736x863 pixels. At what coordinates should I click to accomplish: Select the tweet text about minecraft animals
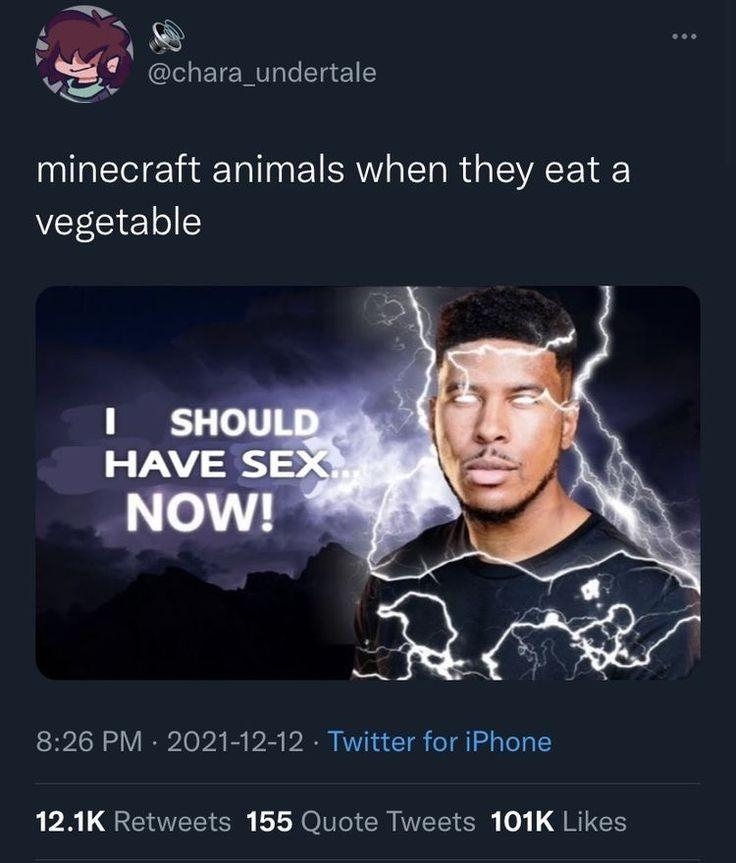click(x=332, y=195)
